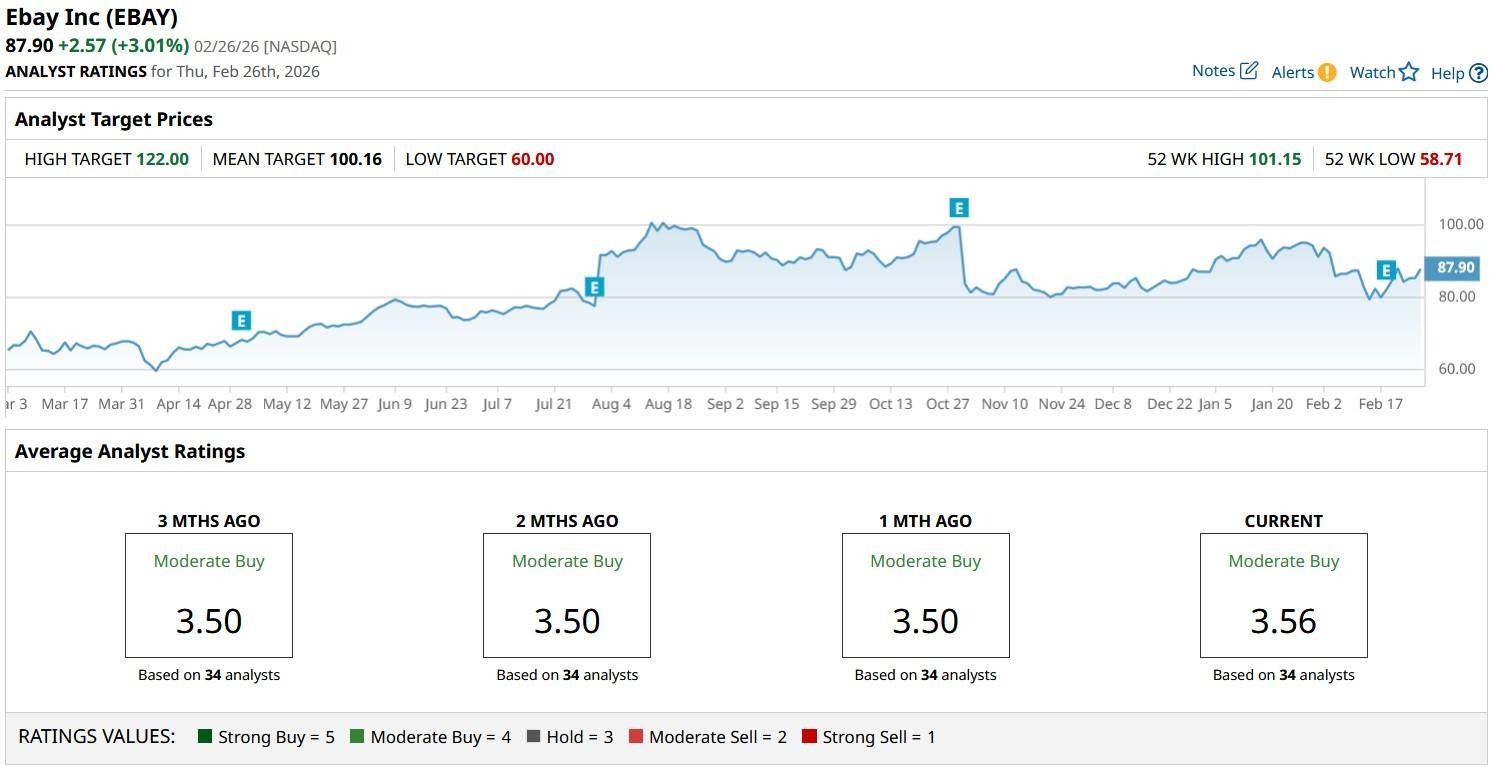Click the Ebay Inc (EBAY) title
Viewport: 1492px width, 772px height.
tap(92, 18)
